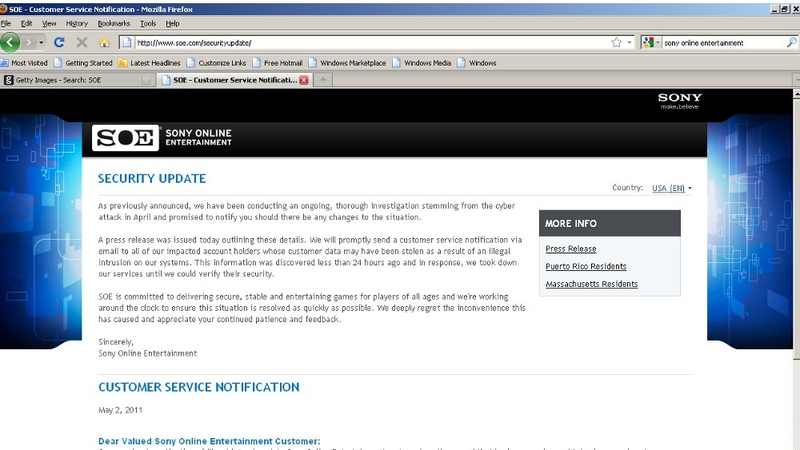This screenshot has height=450, width=800.
Task: Open the search engine selector dropdown
Action: pyautogui.click(x=652, y=43)
